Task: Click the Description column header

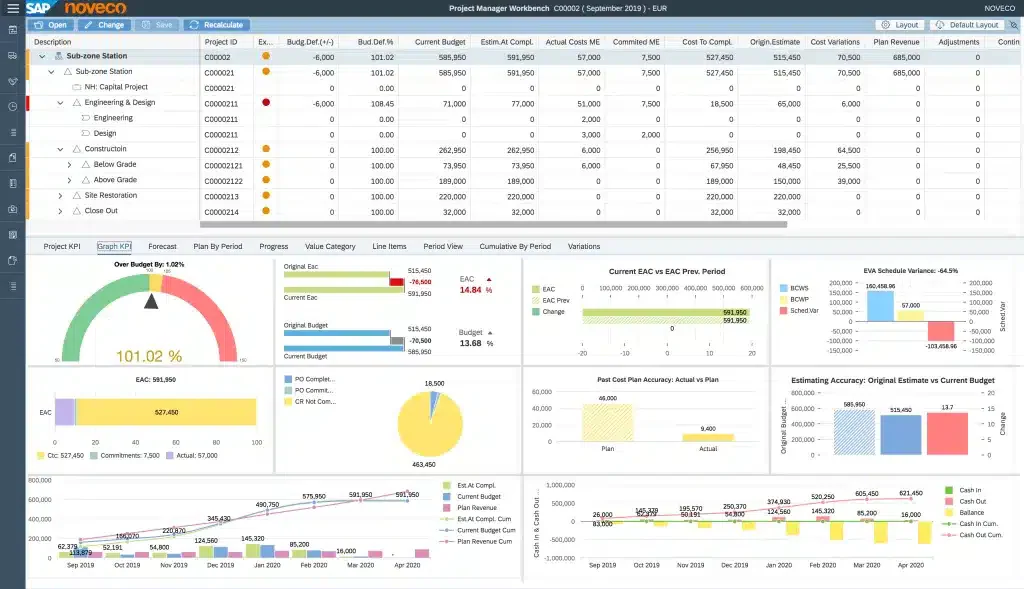Action: [52, 42]
